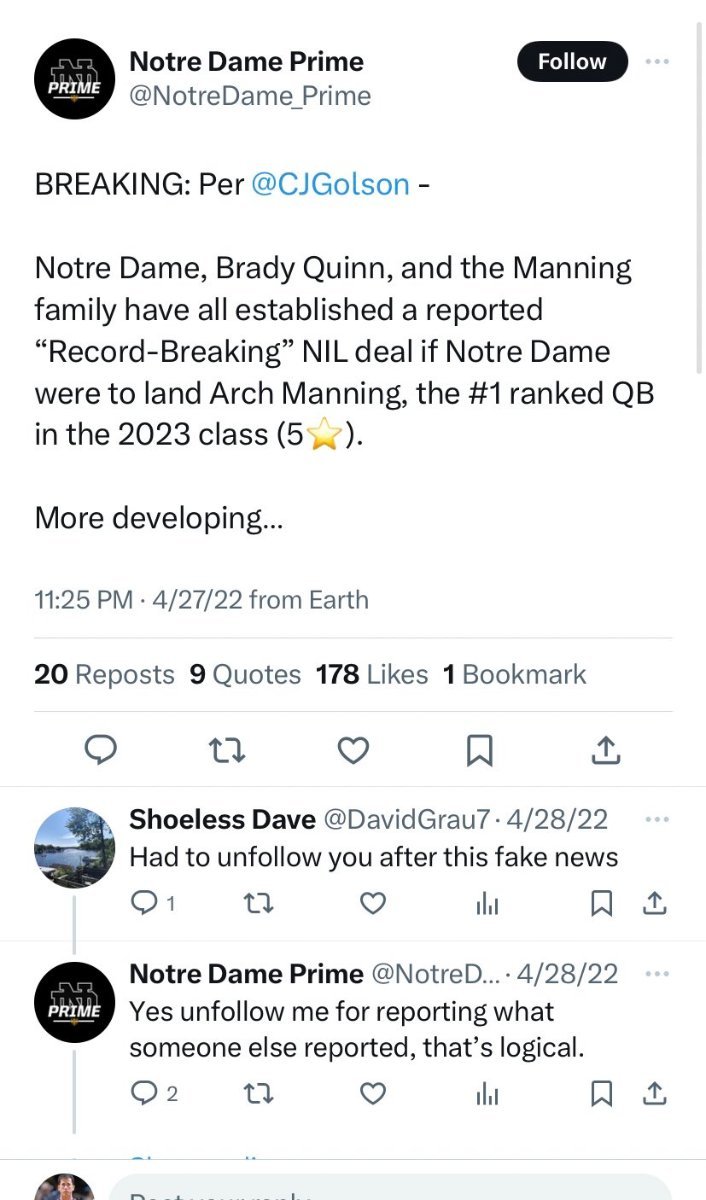Like Shoeless Dave's reply

[372, 904]
